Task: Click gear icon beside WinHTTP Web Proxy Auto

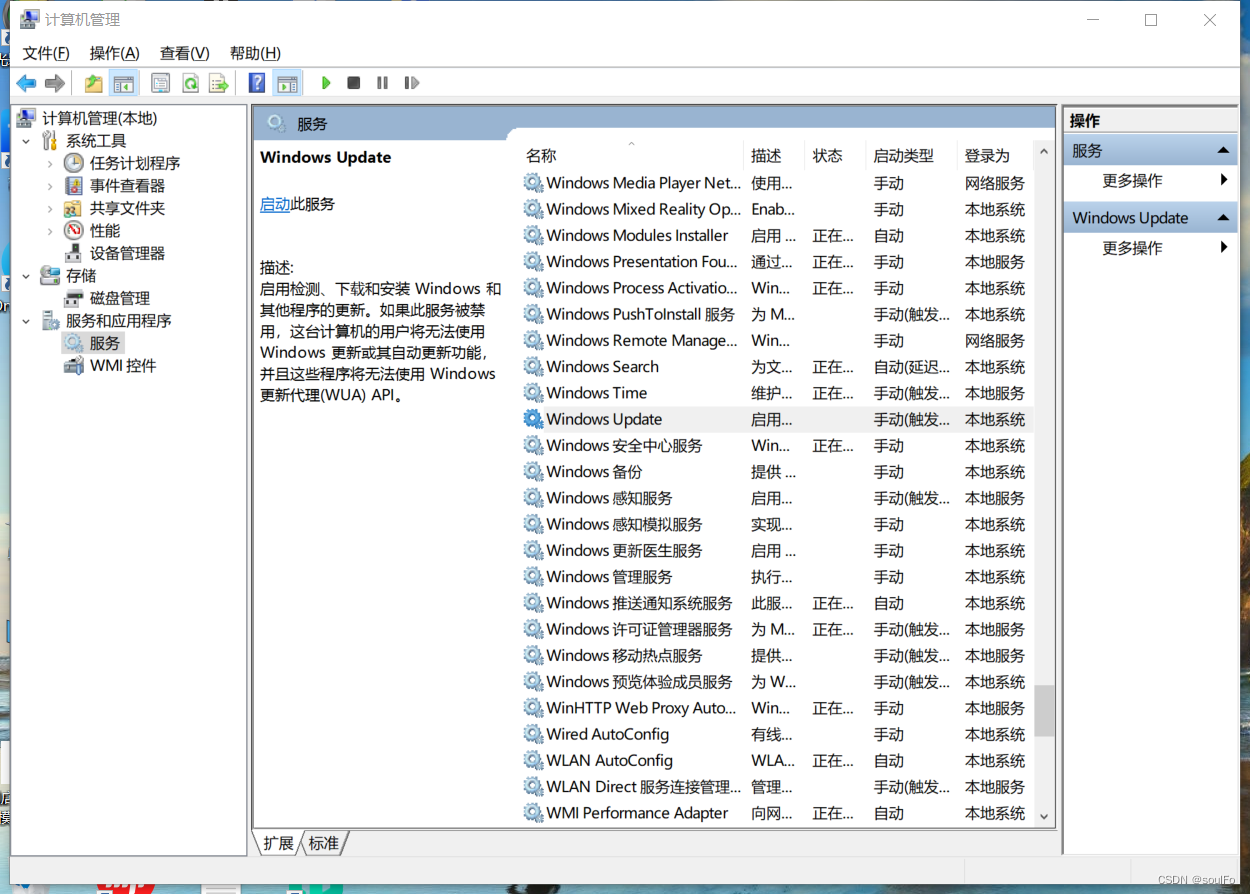Action: pyautogui.click(x=533, y=708)
